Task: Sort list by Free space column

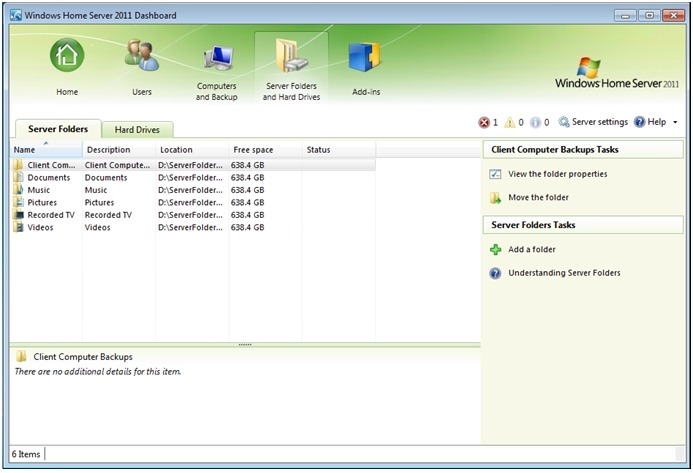Action: [x=252, y=150]
